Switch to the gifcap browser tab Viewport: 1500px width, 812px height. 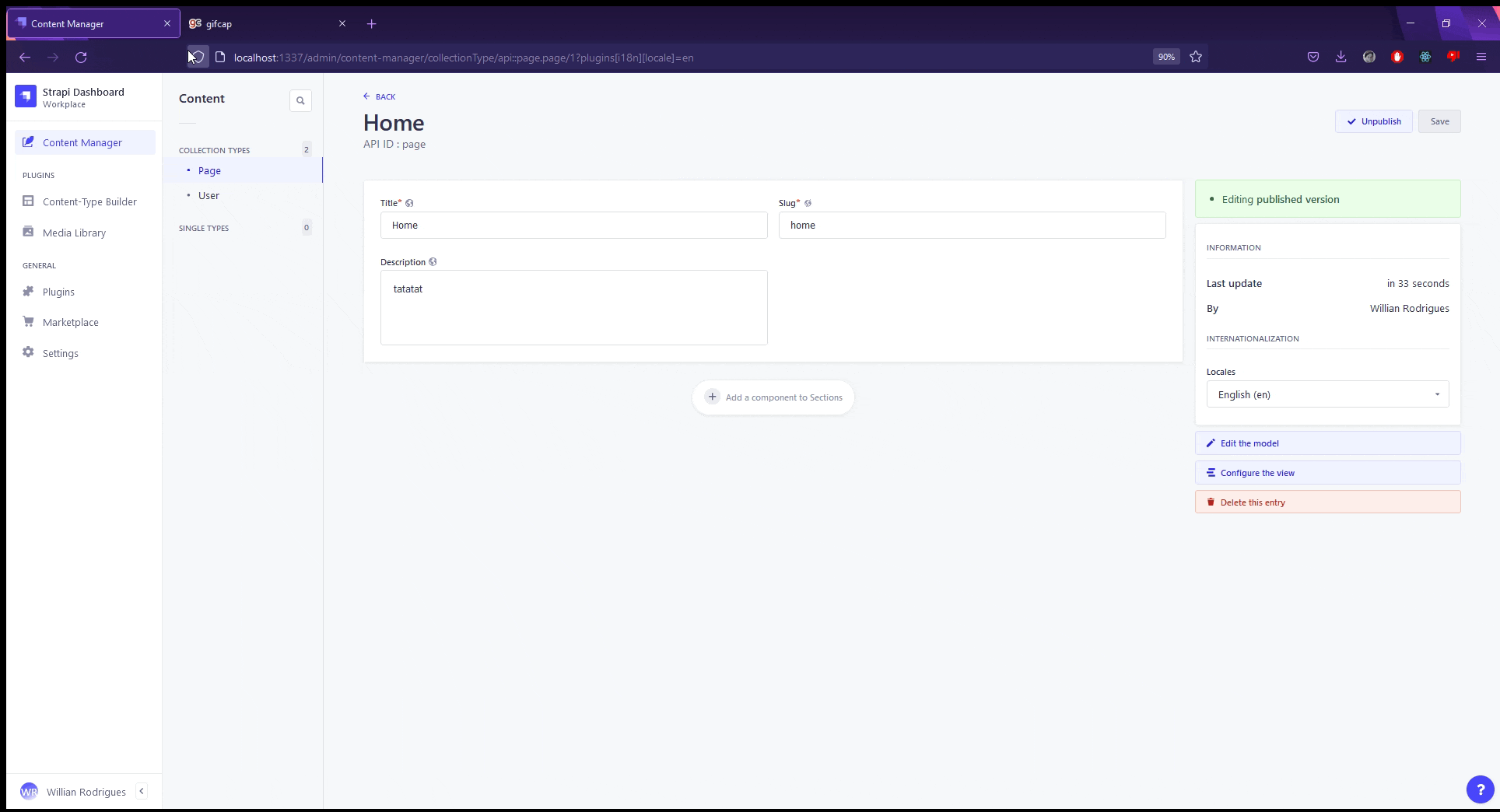(x=268, y=23)
